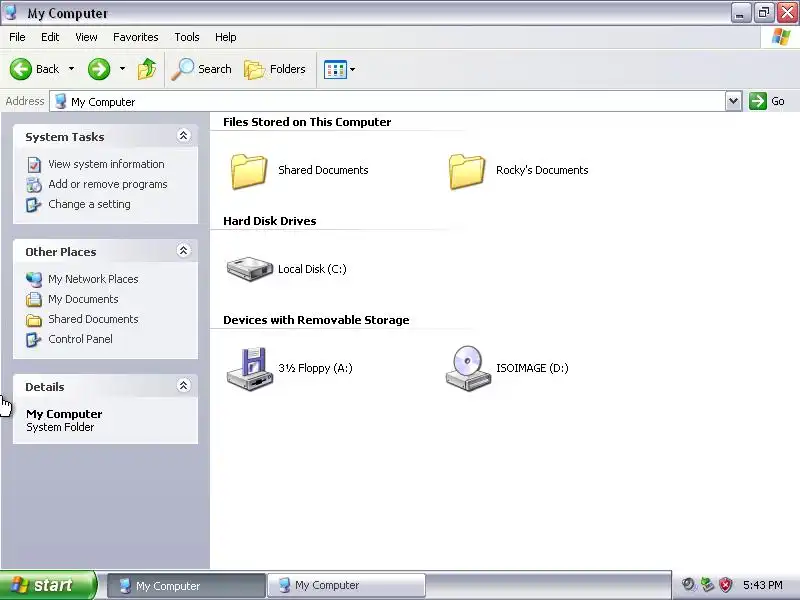Viewport: 800px width, 600px height.
Task: Collapse the Other Places panel
Action: tap(183, 251)
